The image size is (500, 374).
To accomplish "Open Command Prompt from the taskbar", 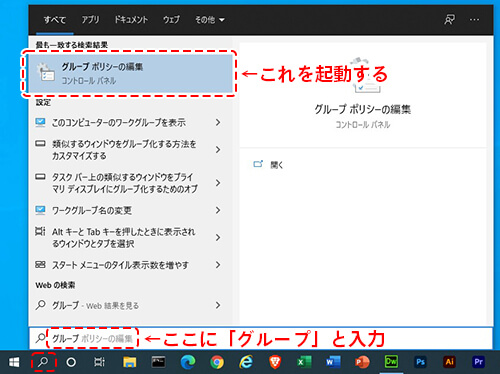I will pos(158,362).
